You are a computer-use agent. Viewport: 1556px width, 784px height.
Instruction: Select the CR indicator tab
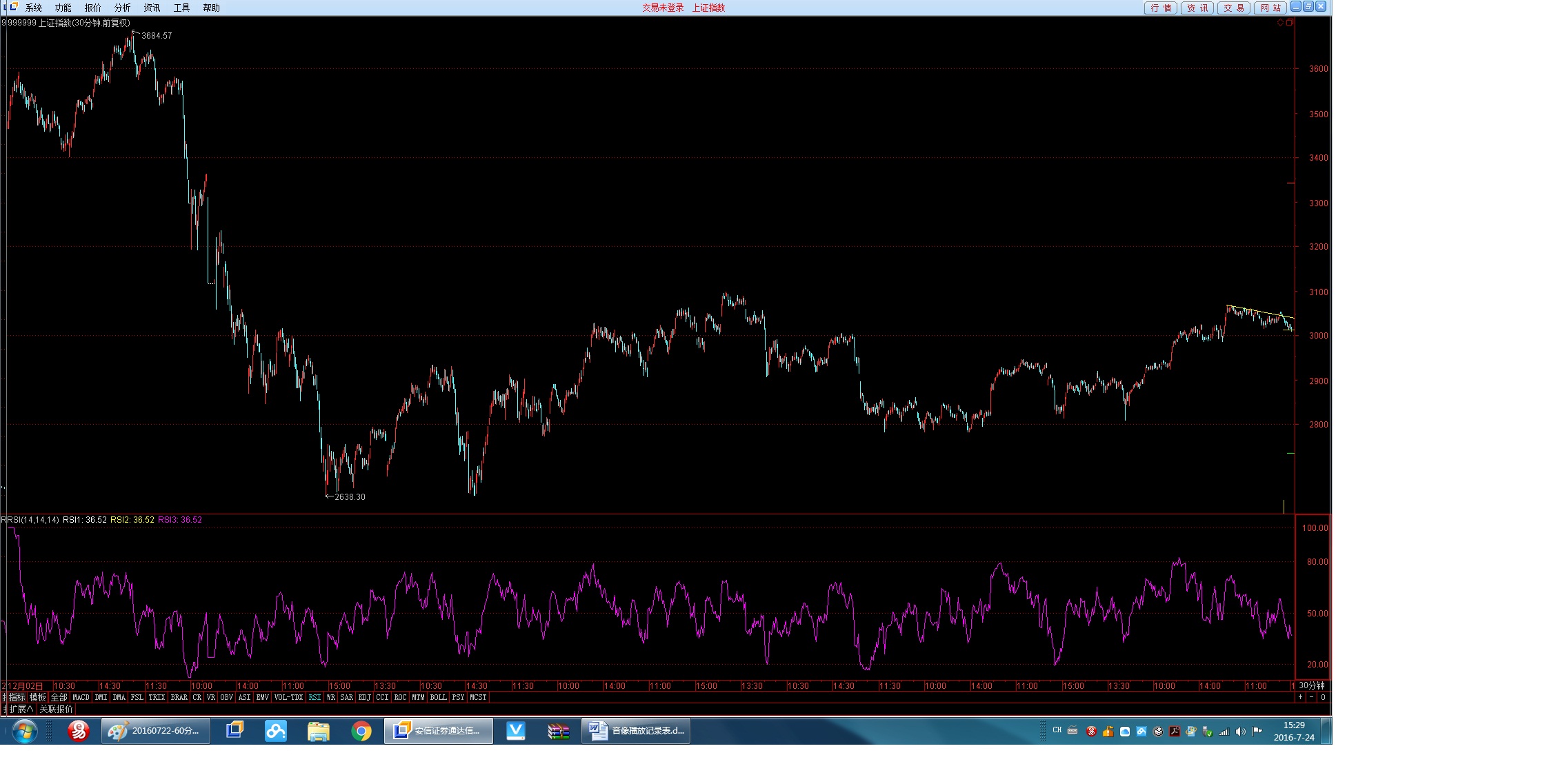(197, 697)
